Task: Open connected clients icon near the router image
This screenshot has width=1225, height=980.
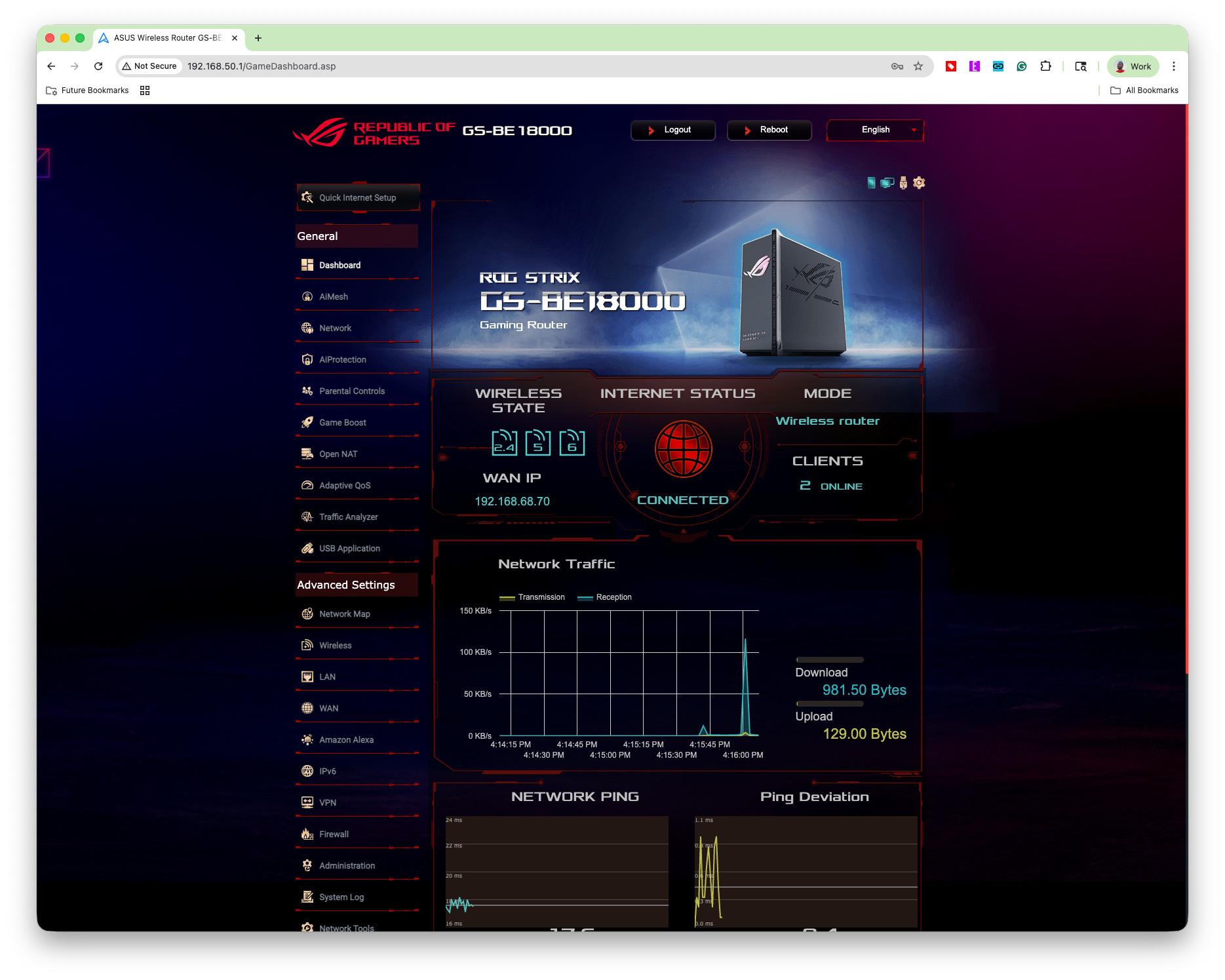Action: pyautogui.click(x=888, y=183)
